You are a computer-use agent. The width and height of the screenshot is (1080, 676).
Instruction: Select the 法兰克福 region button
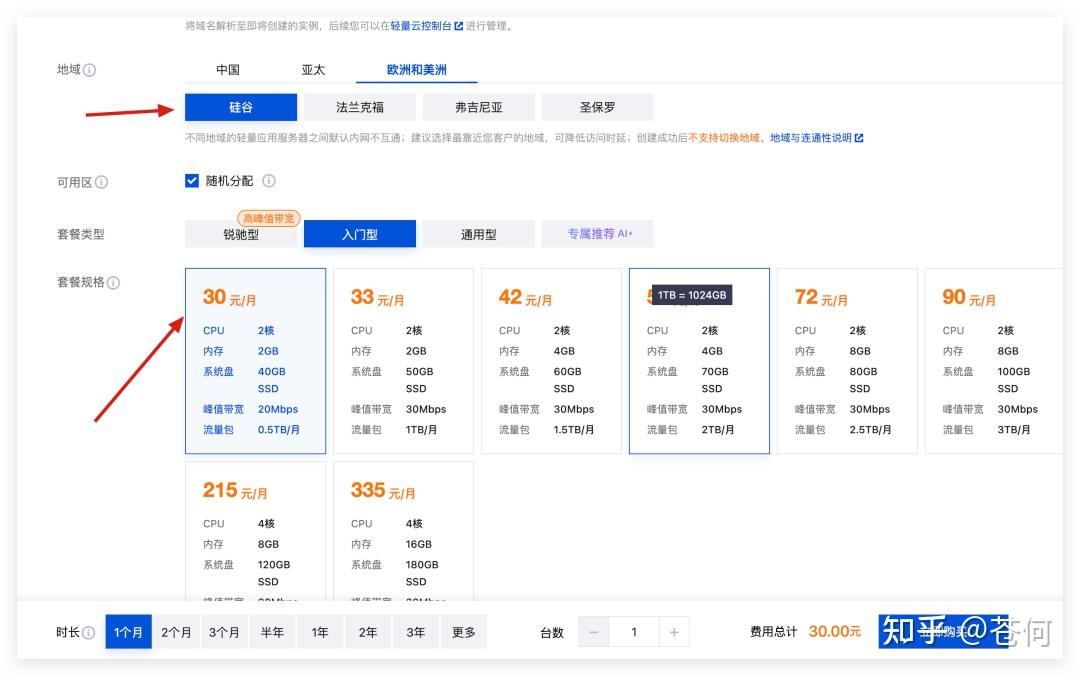pos(360,107)
